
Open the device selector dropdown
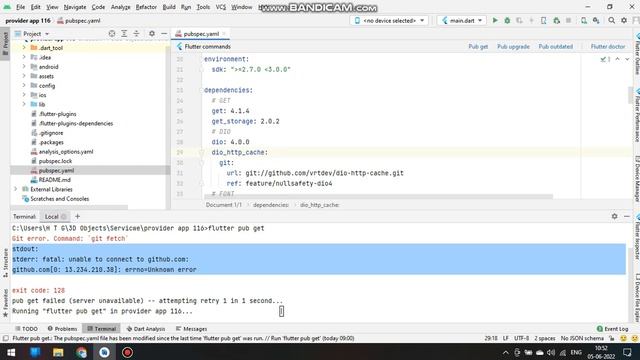(389, 20)
